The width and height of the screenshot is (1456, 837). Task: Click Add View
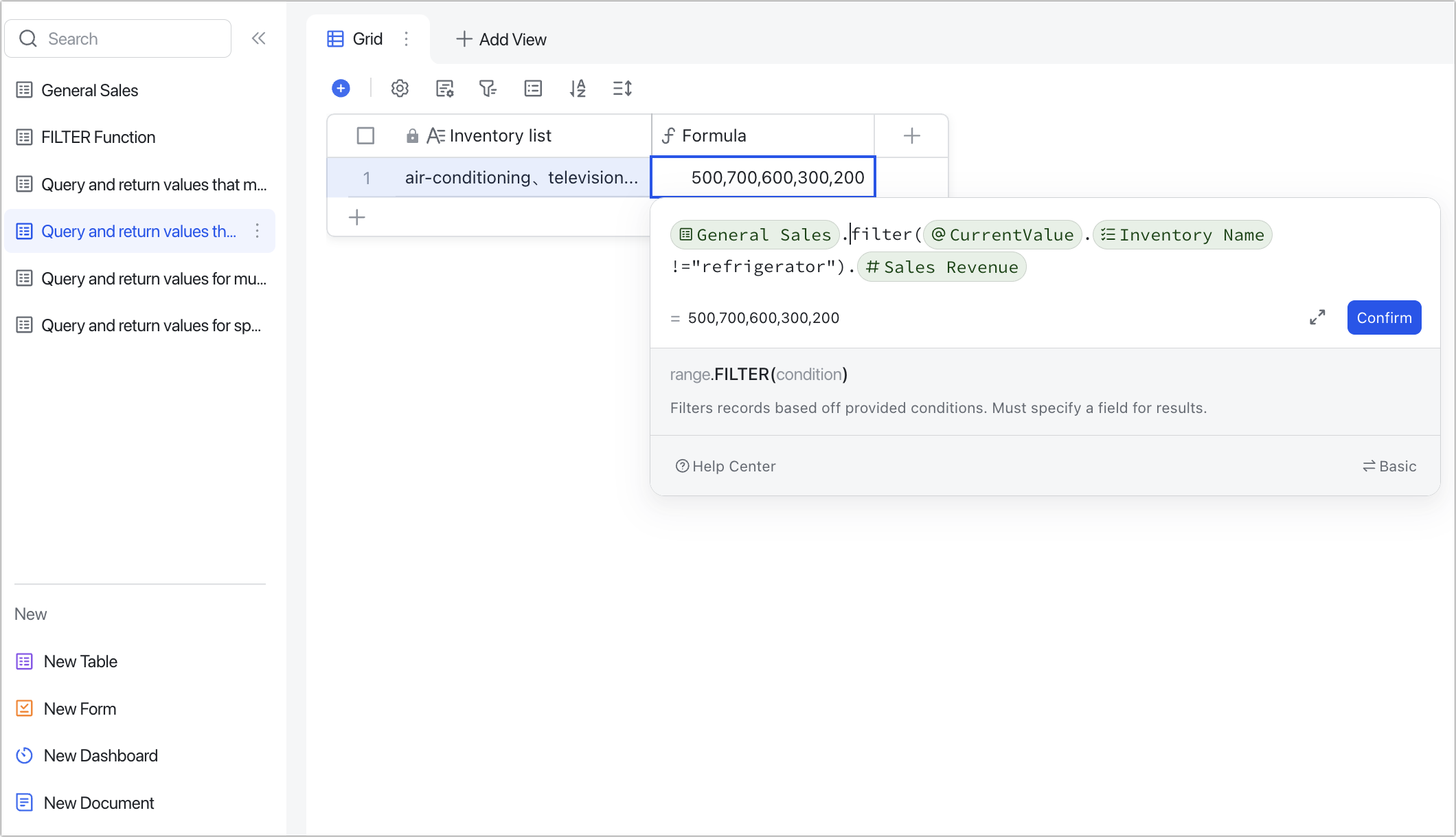click(501, 39)
